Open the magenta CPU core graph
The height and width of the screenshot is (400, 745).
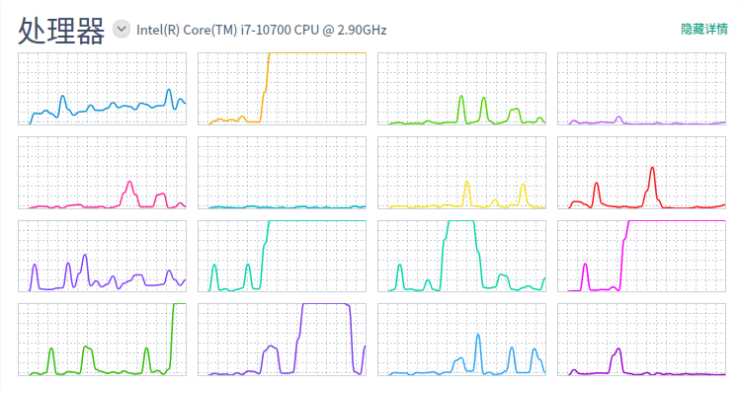[641, 256]
